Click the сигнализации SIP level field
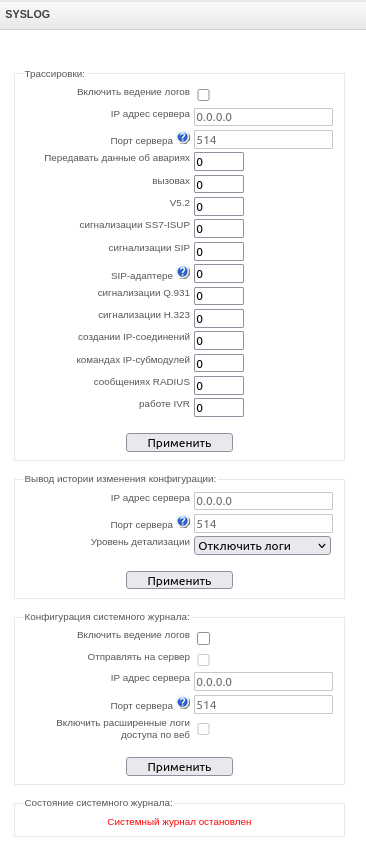Screen dimensions: 366x842 pos(219,251)
